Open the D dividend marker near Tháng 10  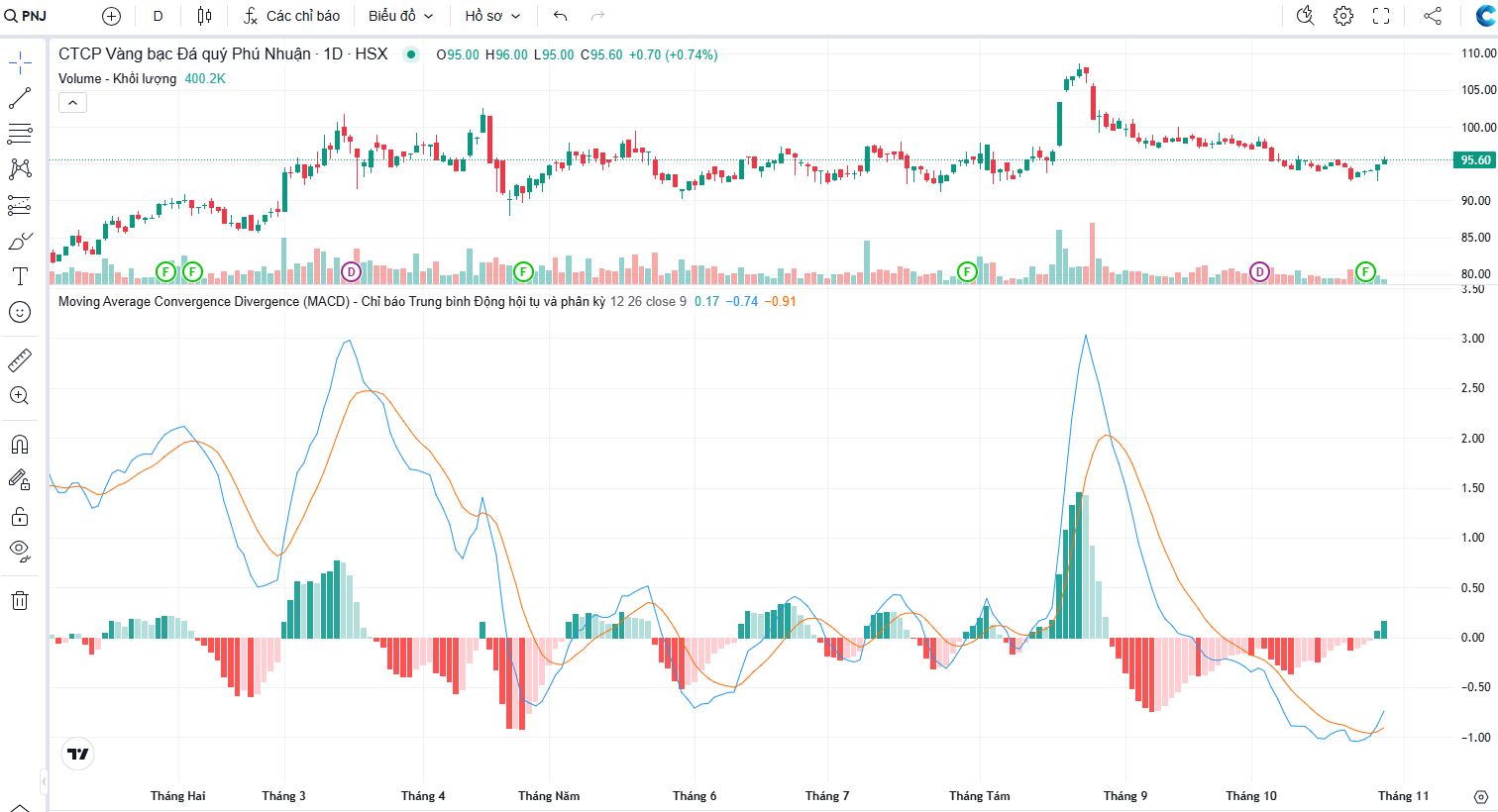(1259, 271)
